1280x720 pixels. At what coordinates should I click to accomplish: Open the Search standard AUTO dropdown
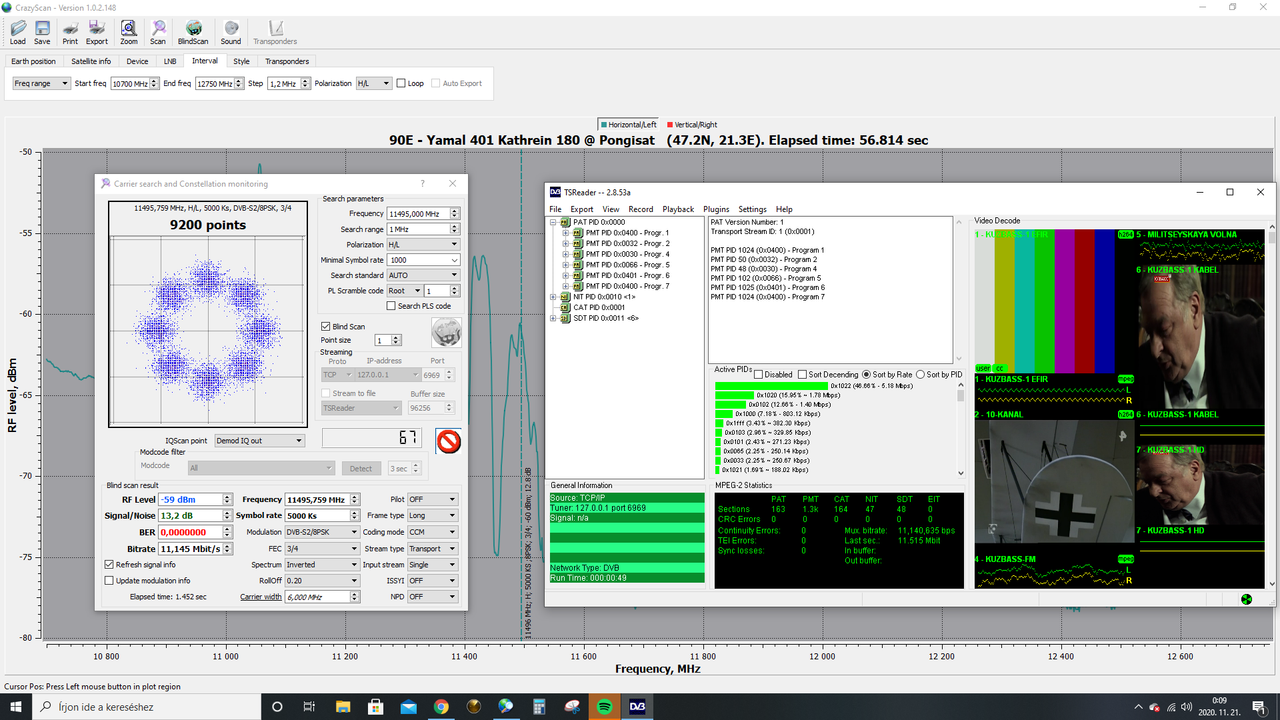tap(423, 275)
